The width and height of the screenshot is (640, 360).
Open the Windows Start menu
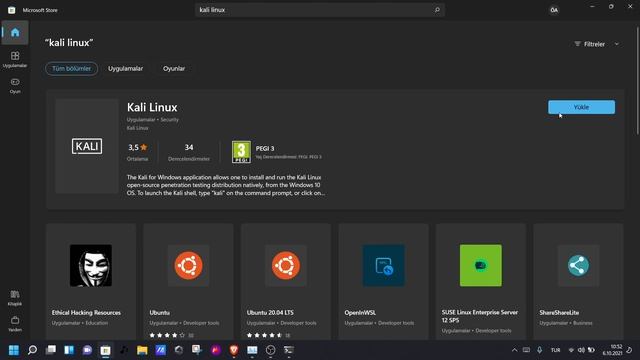14,350
